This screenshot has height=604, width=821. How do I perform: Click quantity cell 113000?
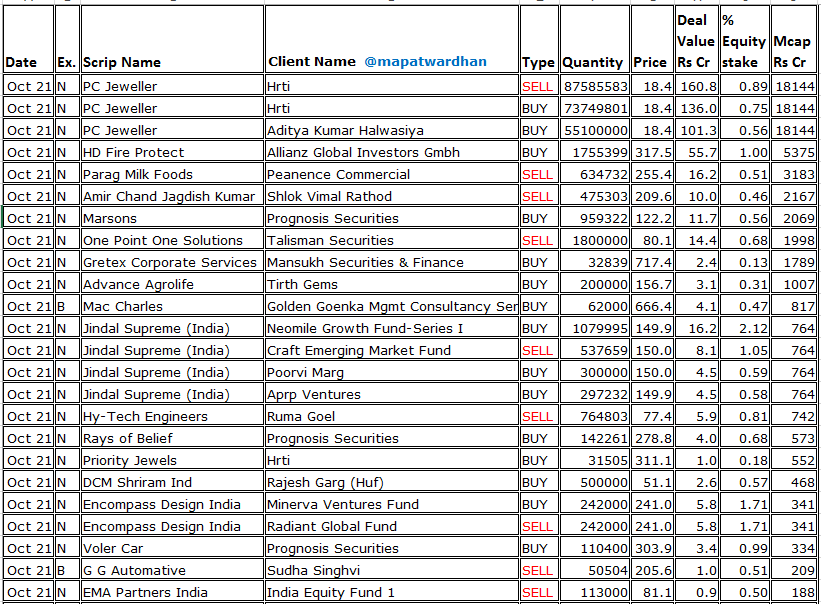(x=595, y=591)
